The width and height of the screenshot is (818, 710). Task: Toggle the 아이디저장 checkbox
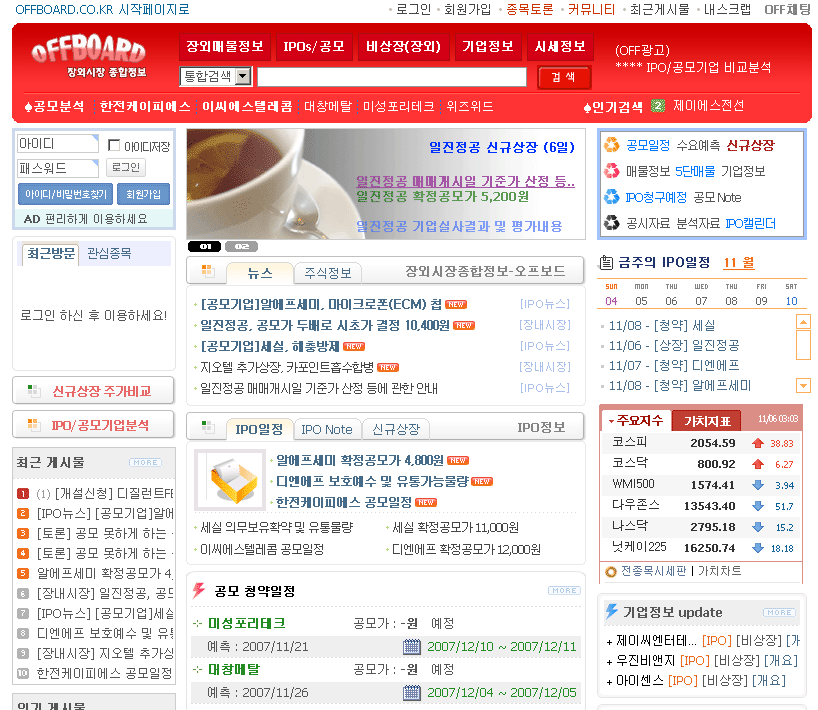click(113, 145)
